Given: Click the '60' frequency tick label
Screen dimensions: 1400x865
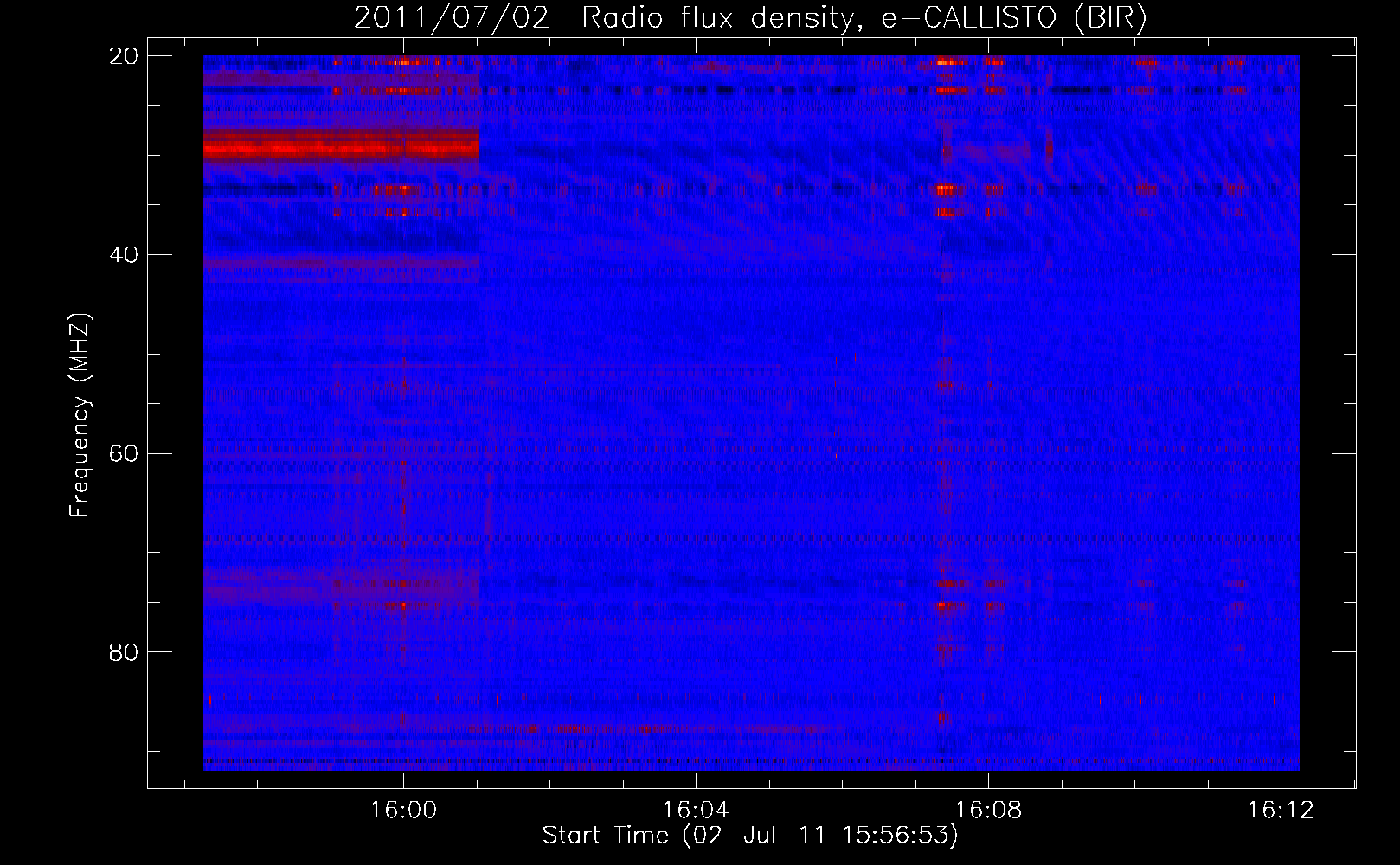Looking at the screenshot, I should pyautogui.click(x=123, y=454).
